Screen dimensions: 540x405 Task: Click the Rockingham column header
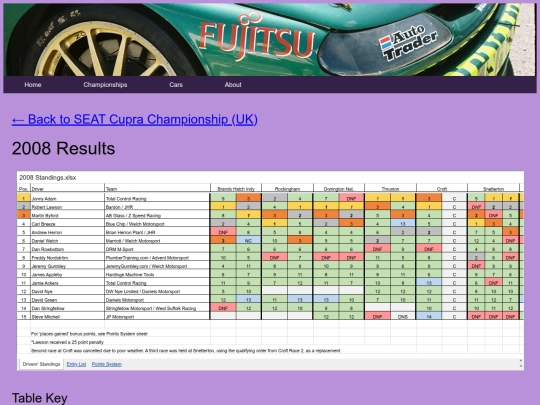point(287,189)
